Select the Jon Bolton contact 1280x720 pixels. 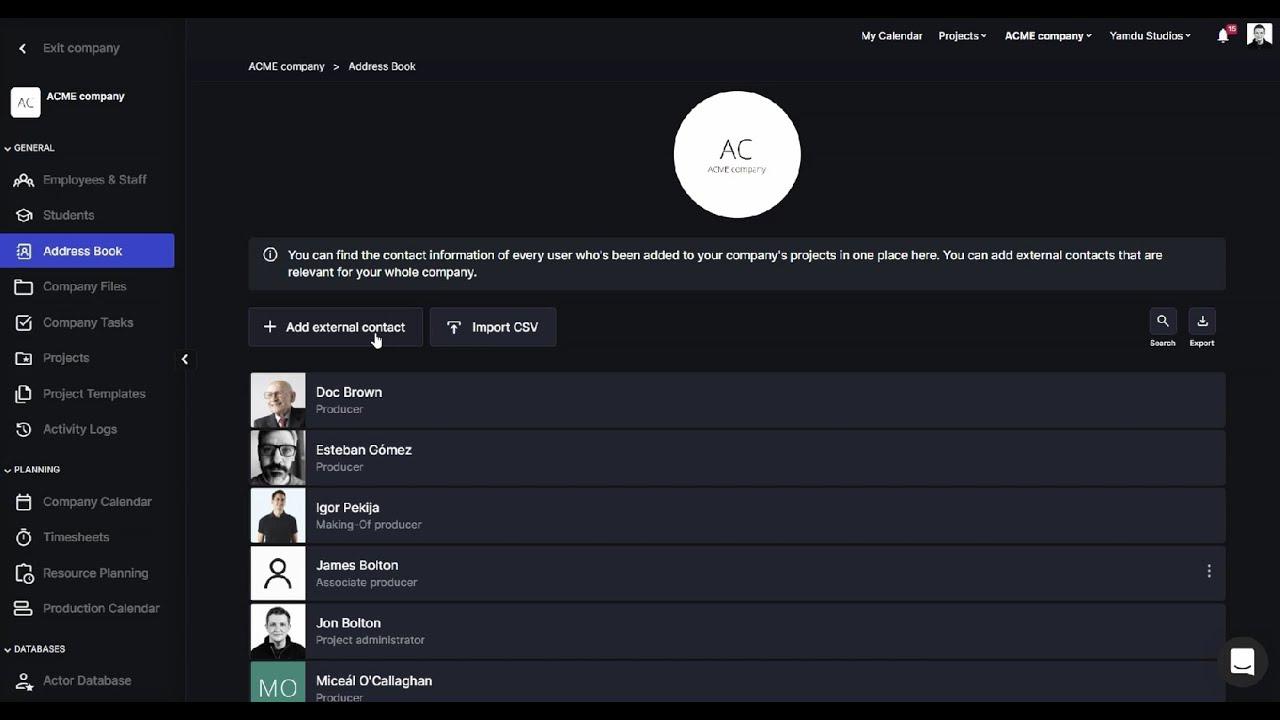737,631
